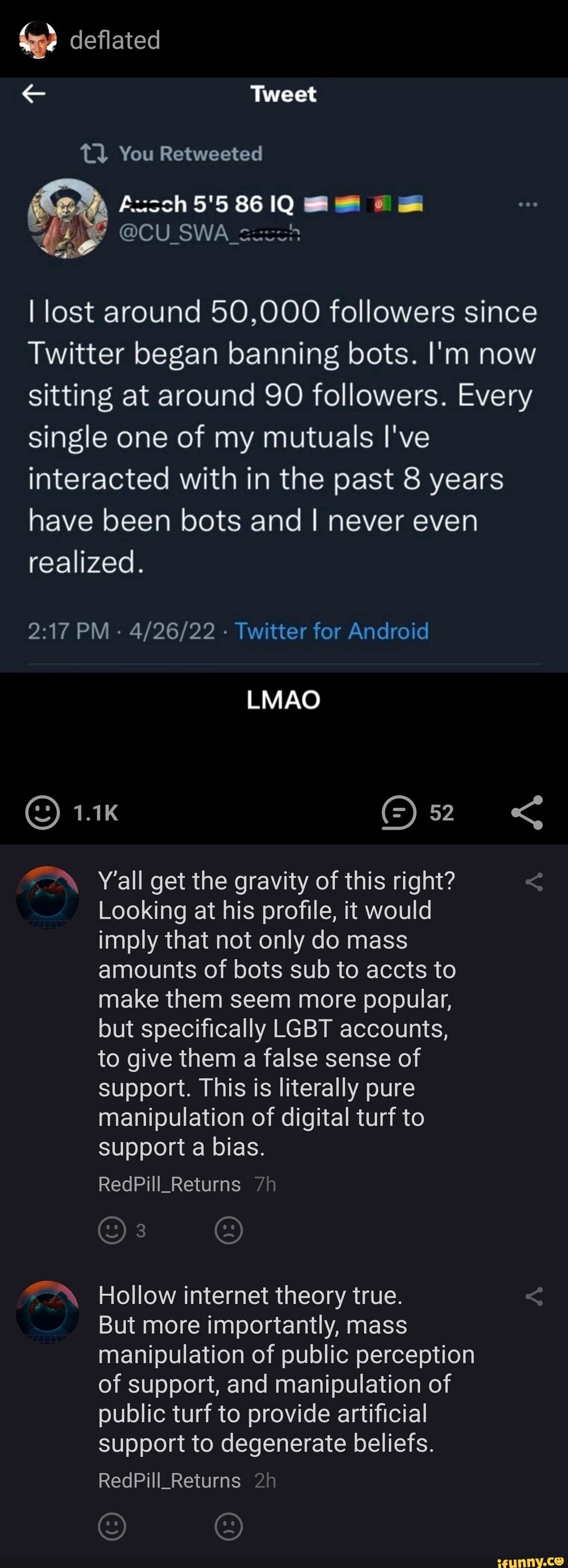Smile-react to the second comment
The width and height of the screenshot is (568, 1568).
click(112, 1526)
